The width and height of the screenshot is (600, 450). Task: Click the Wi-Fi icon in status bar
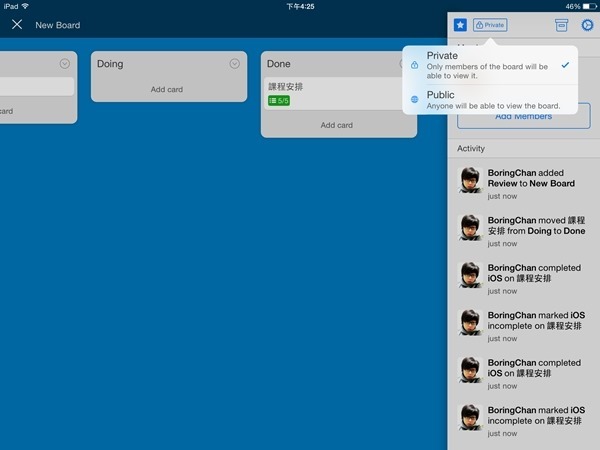tap(25, 6)
